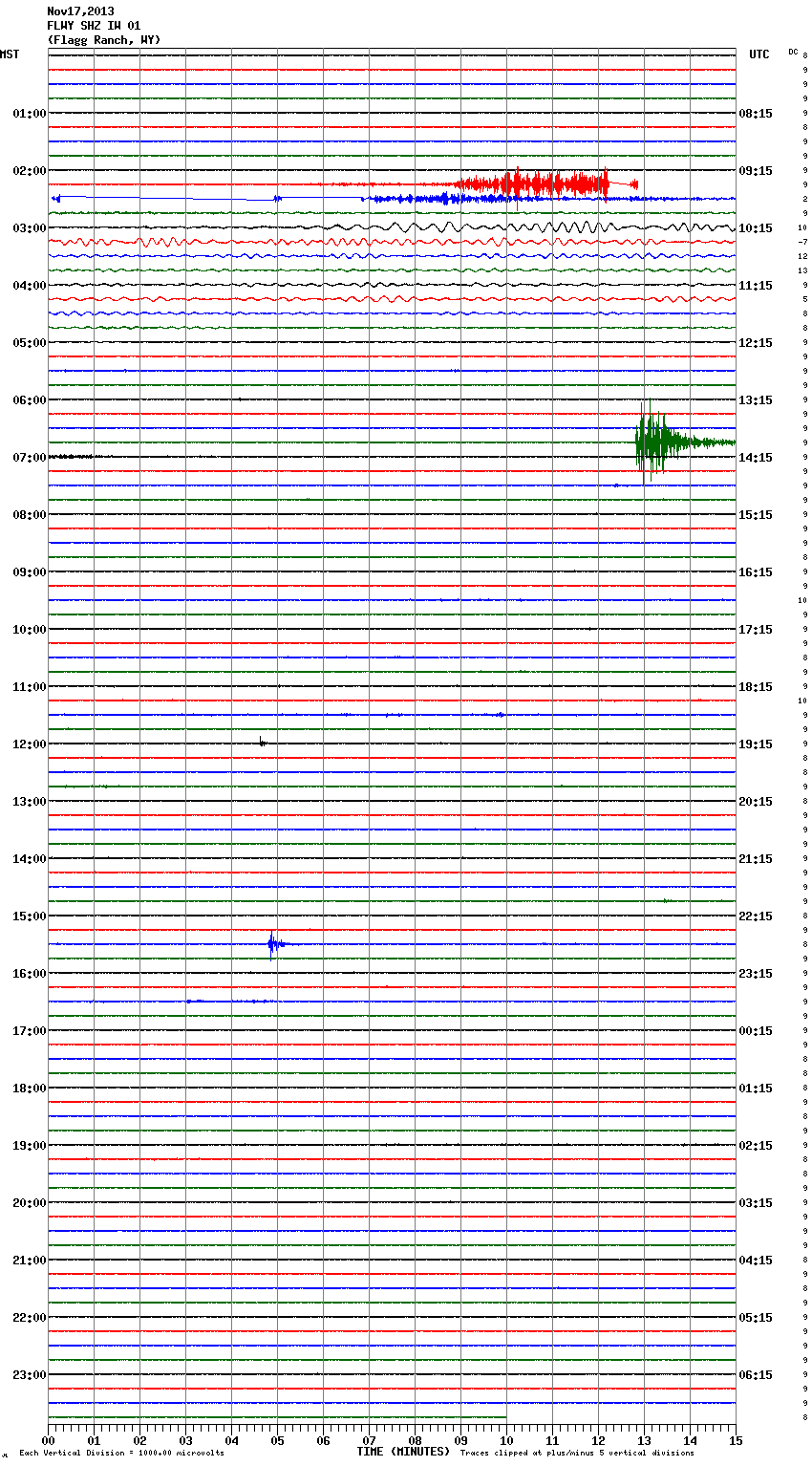Select the station code "FLWY SHZ IW 01"
Viewport: 812px width, 1466px height.
pyautogui.click(x=94, y=26)
